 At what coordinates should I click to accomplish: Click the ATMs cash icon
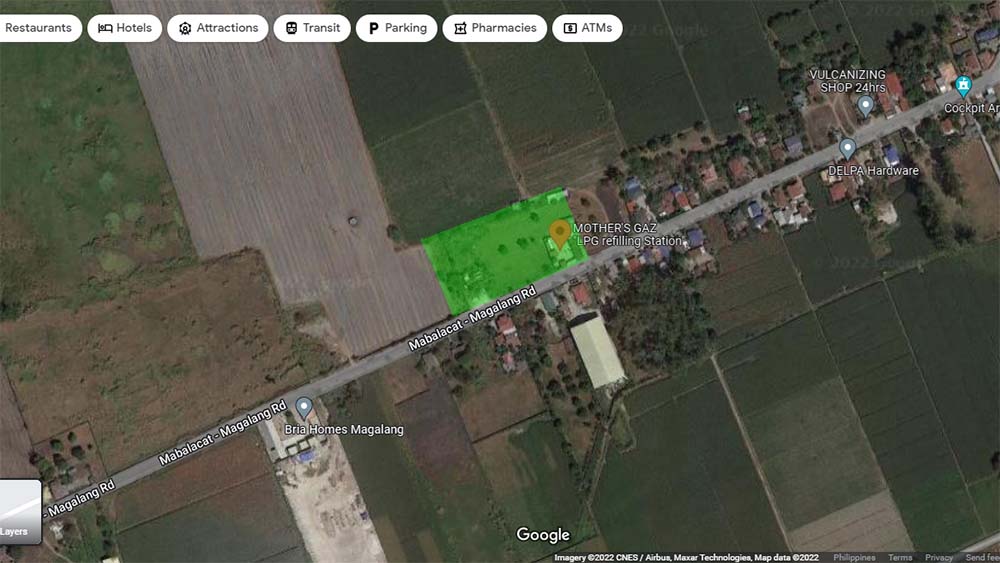click(570, 28)
